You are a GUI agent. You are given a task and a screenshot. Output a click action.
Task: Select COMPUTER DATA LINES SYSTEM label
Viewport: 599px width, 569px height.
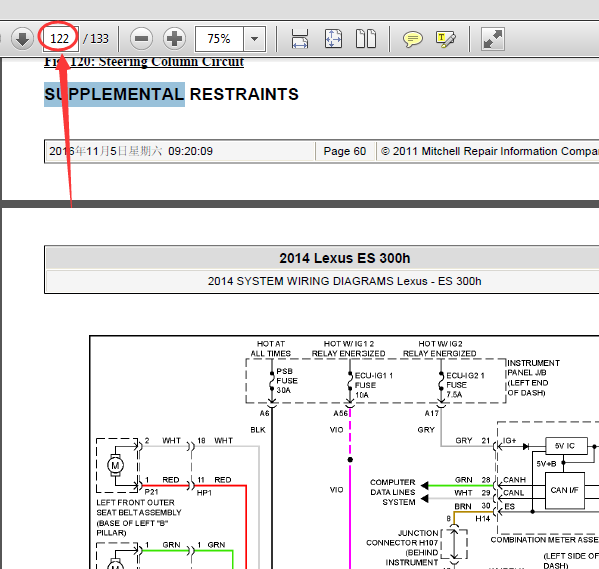coord(392,492)
